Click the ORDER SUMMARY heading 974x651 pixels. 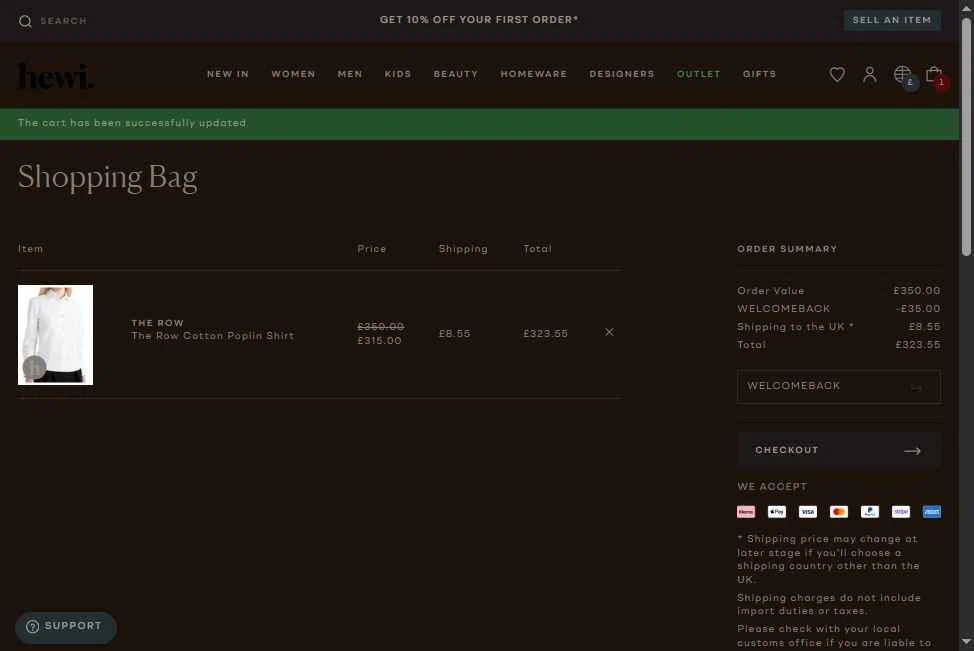coord(787,249)
